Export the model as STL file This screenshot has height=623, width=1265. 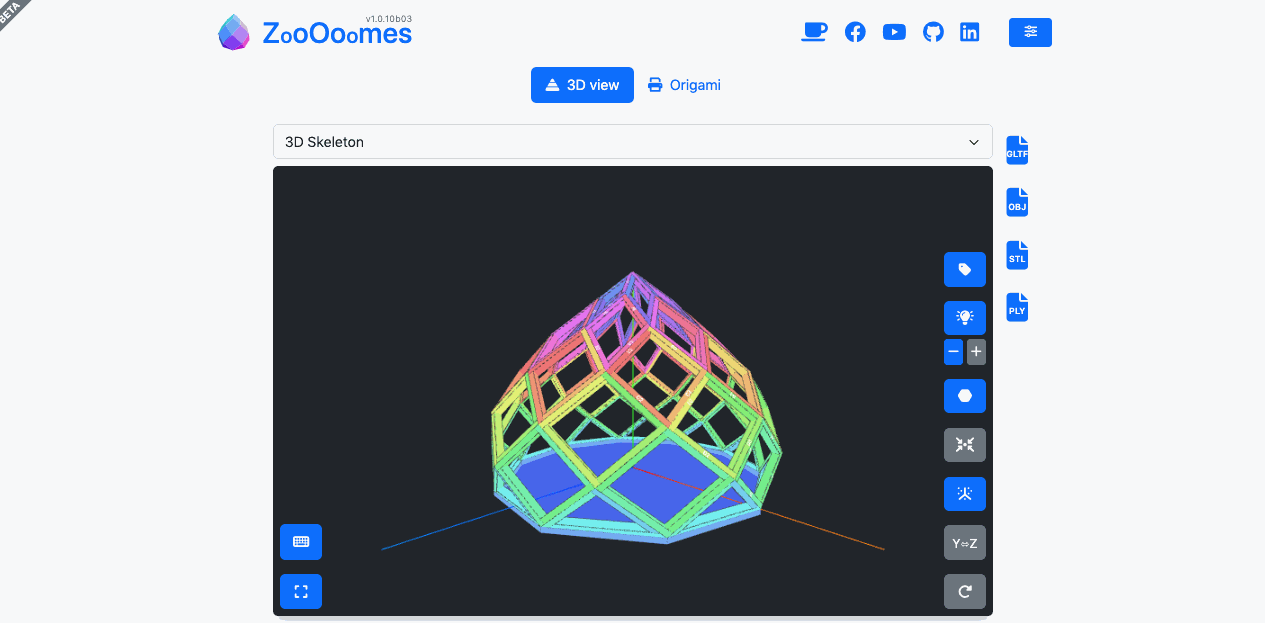point(1017,255)
